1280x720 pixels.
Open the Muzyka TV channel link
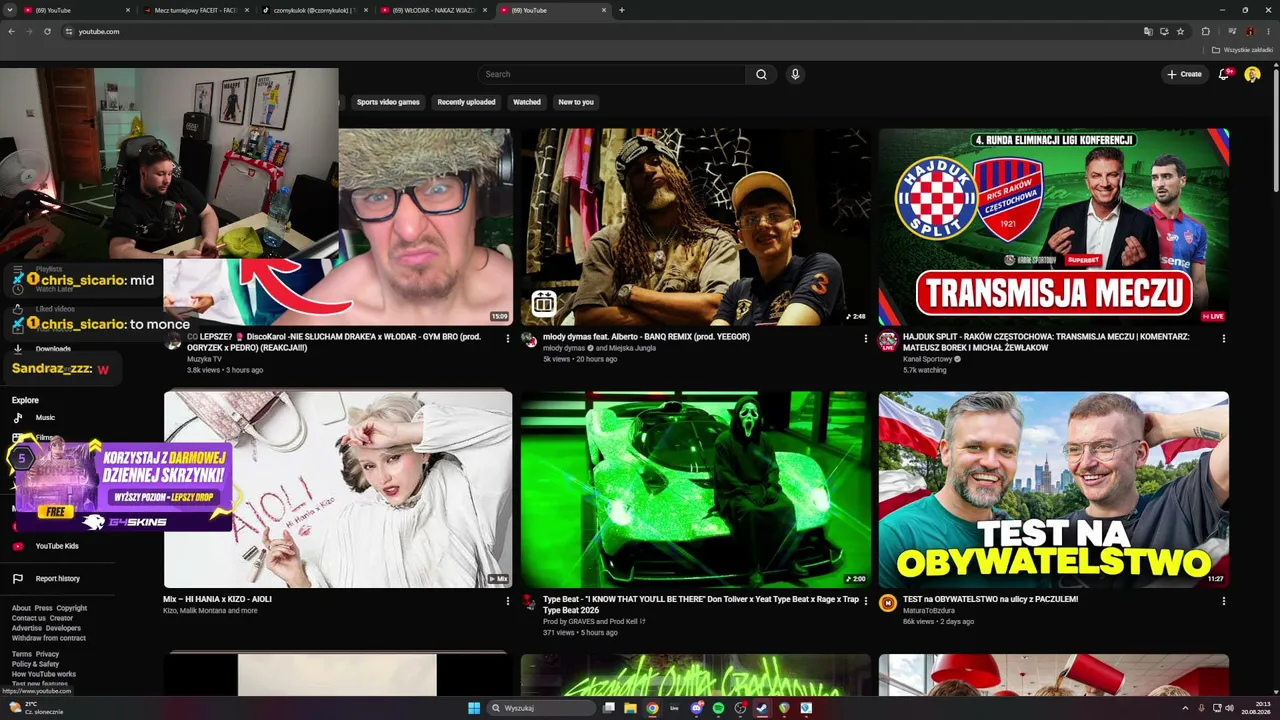[204, 358]
